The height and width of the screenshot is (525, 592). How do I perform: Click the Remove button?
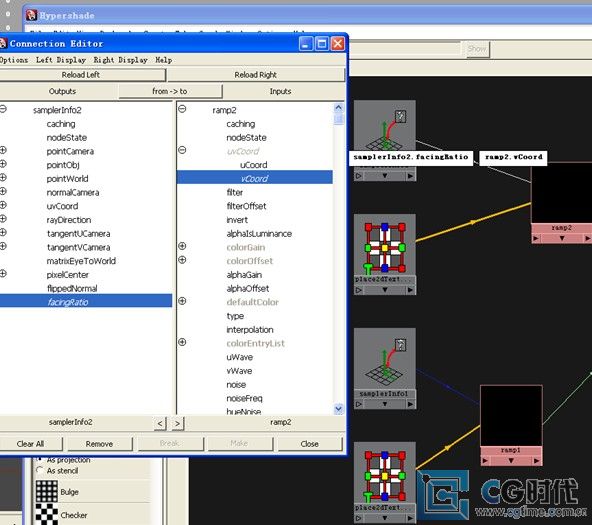point(99,444)
